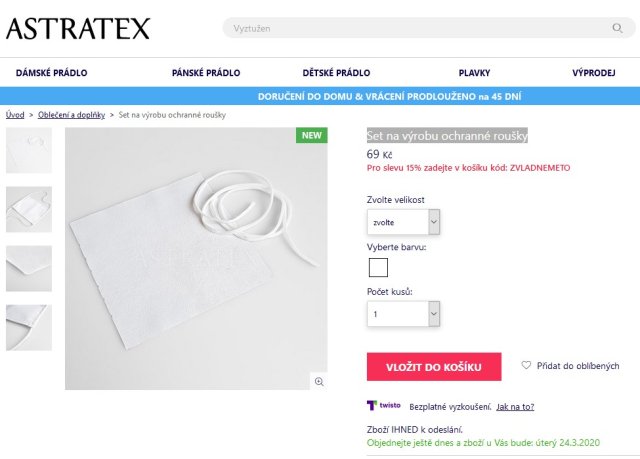Image resolution: width=640 pixels, height=459 pixels.
Task: Click the search magnifier icon
Action: point(617,28)
